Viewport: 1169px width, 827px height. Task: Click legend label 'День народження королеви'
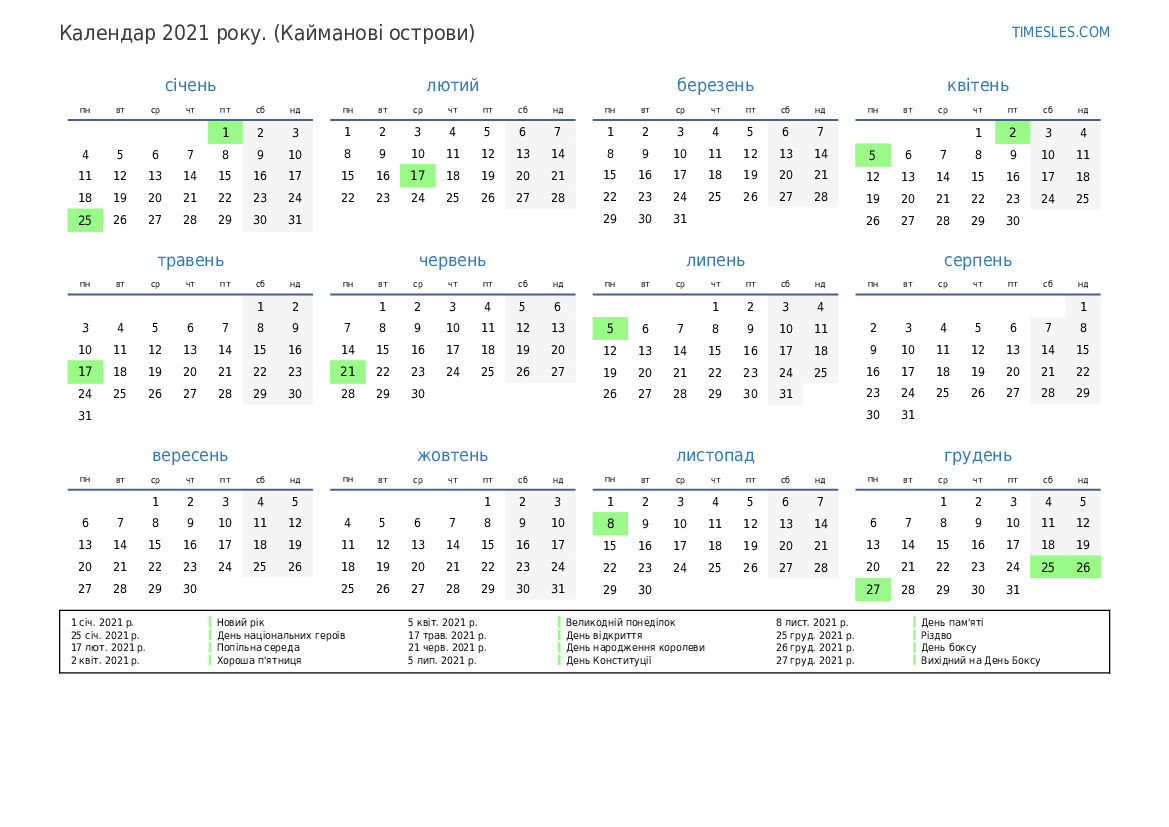click(635, 648)
